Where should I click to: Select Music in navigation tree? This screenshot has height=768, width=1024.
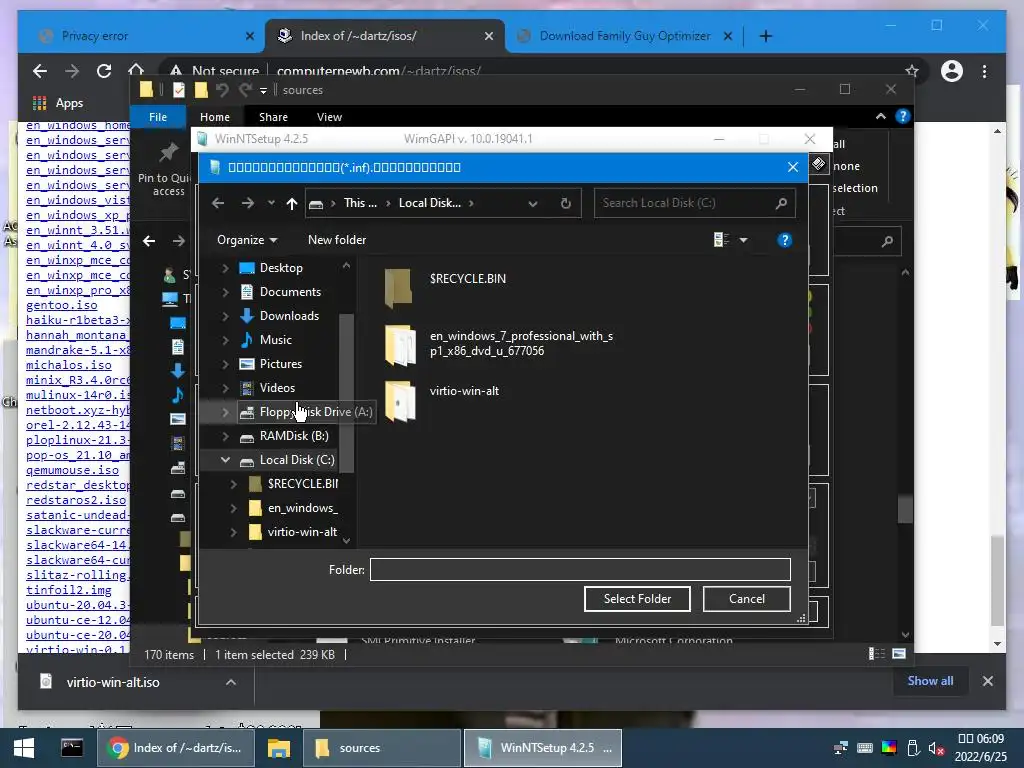tap(276, 340)
